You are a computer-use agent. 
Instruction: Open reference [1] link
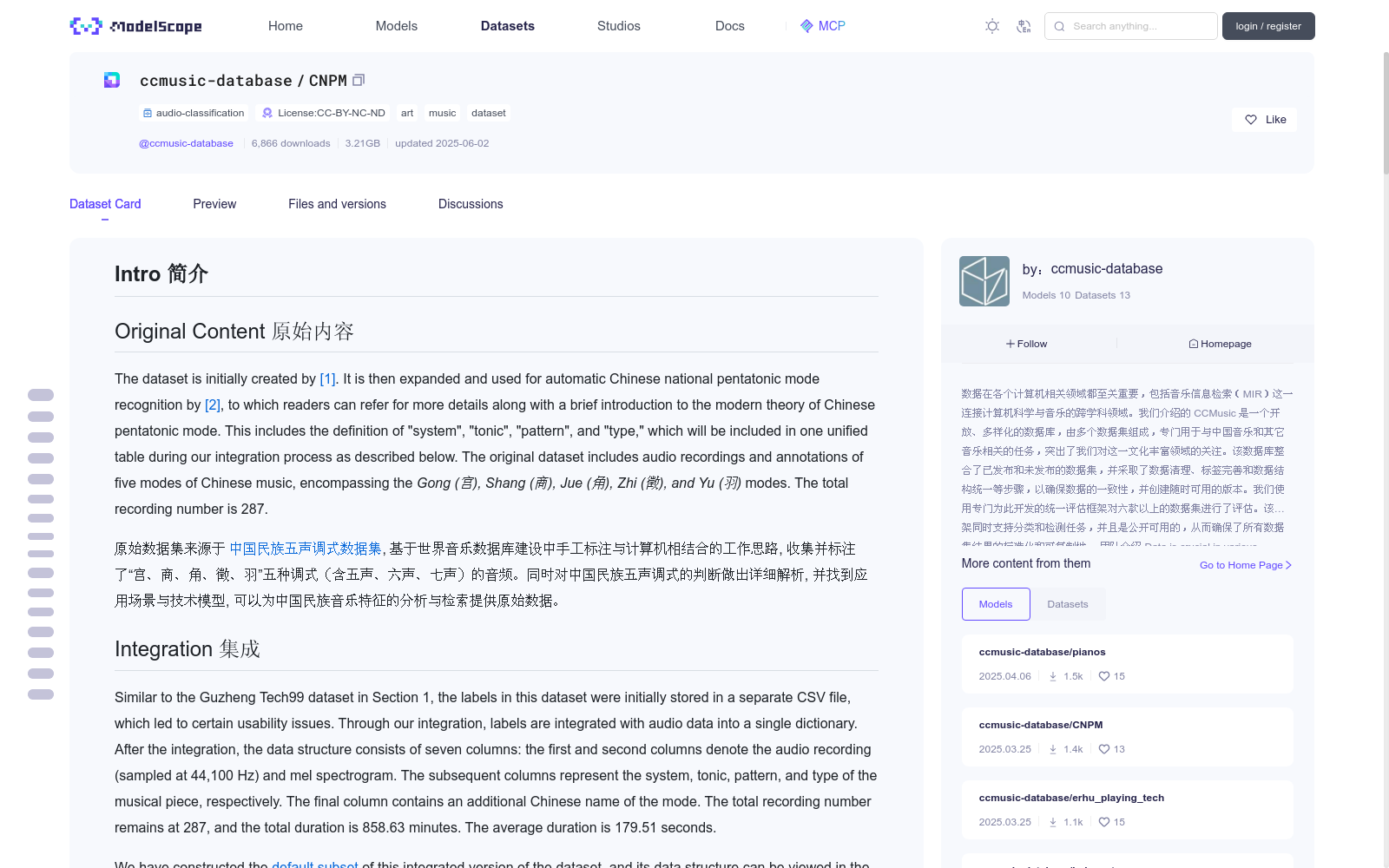pos(327,378)
